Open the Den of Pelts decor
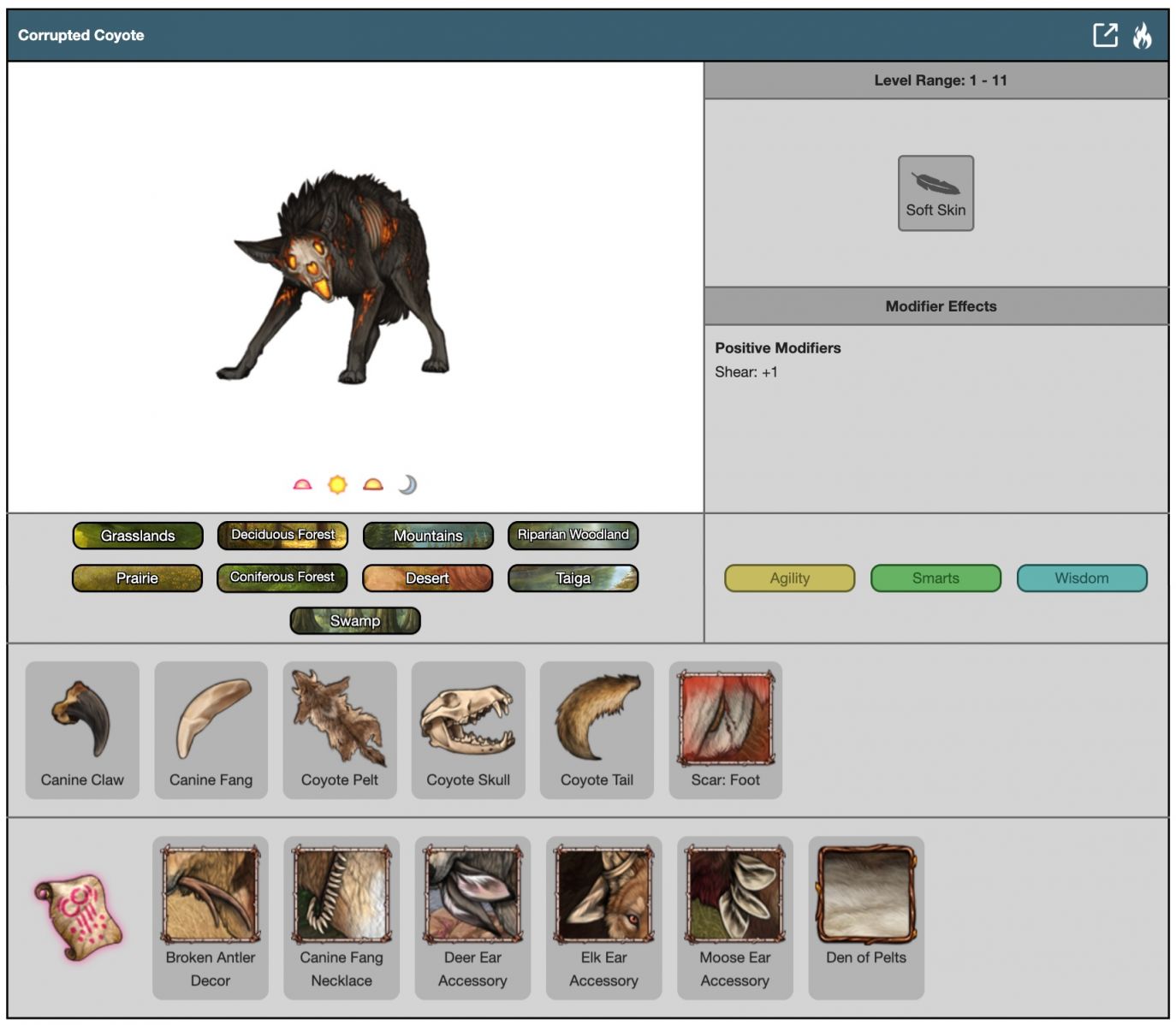The image size is (1176, 1025). tap(865, 916)
